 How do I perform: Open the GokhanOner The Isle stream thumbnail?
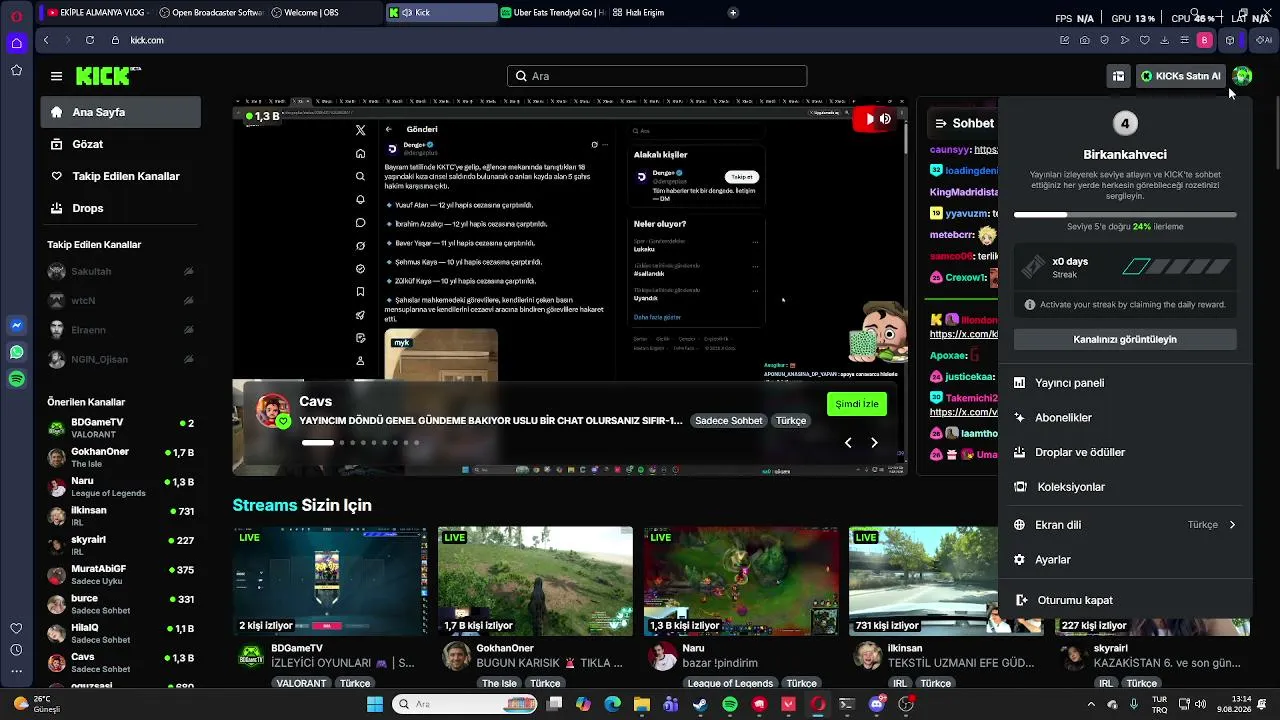pyautogui.click(x=535, y=581)
